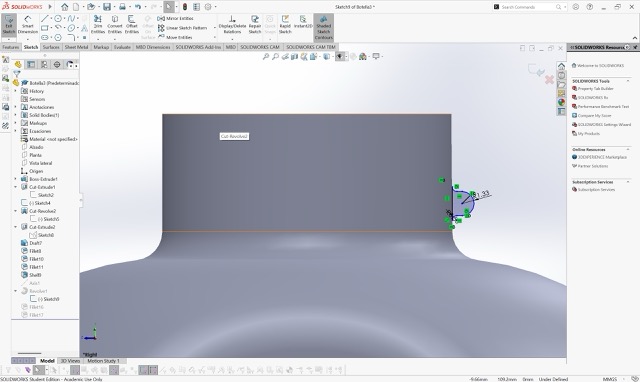Expand the Ecuaciones node

coord(16,131)
